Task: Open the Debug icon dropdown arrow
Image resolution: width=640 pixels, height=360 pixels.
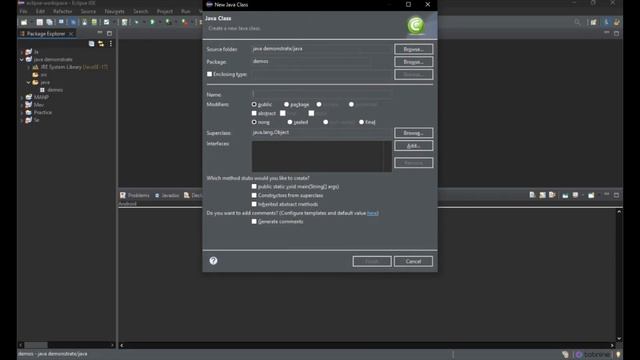Action: [143, 22]
